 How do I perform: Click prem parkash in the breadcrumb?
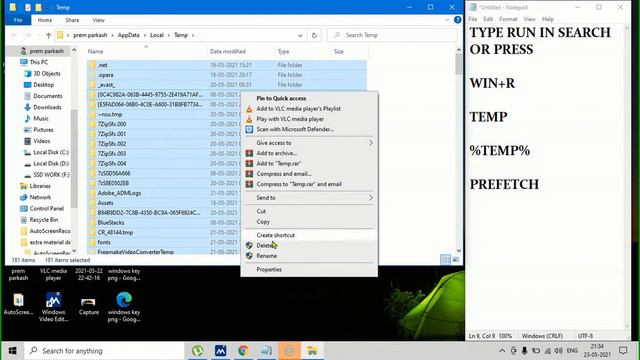click(x=90, y=35)
